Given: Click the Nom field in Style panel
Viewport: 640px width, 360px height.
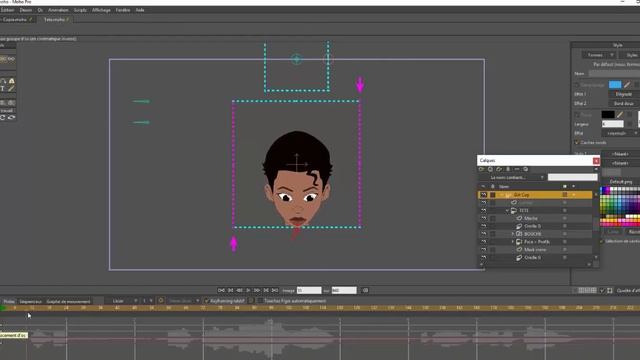Looking at the screenshot, I should 614,73.
